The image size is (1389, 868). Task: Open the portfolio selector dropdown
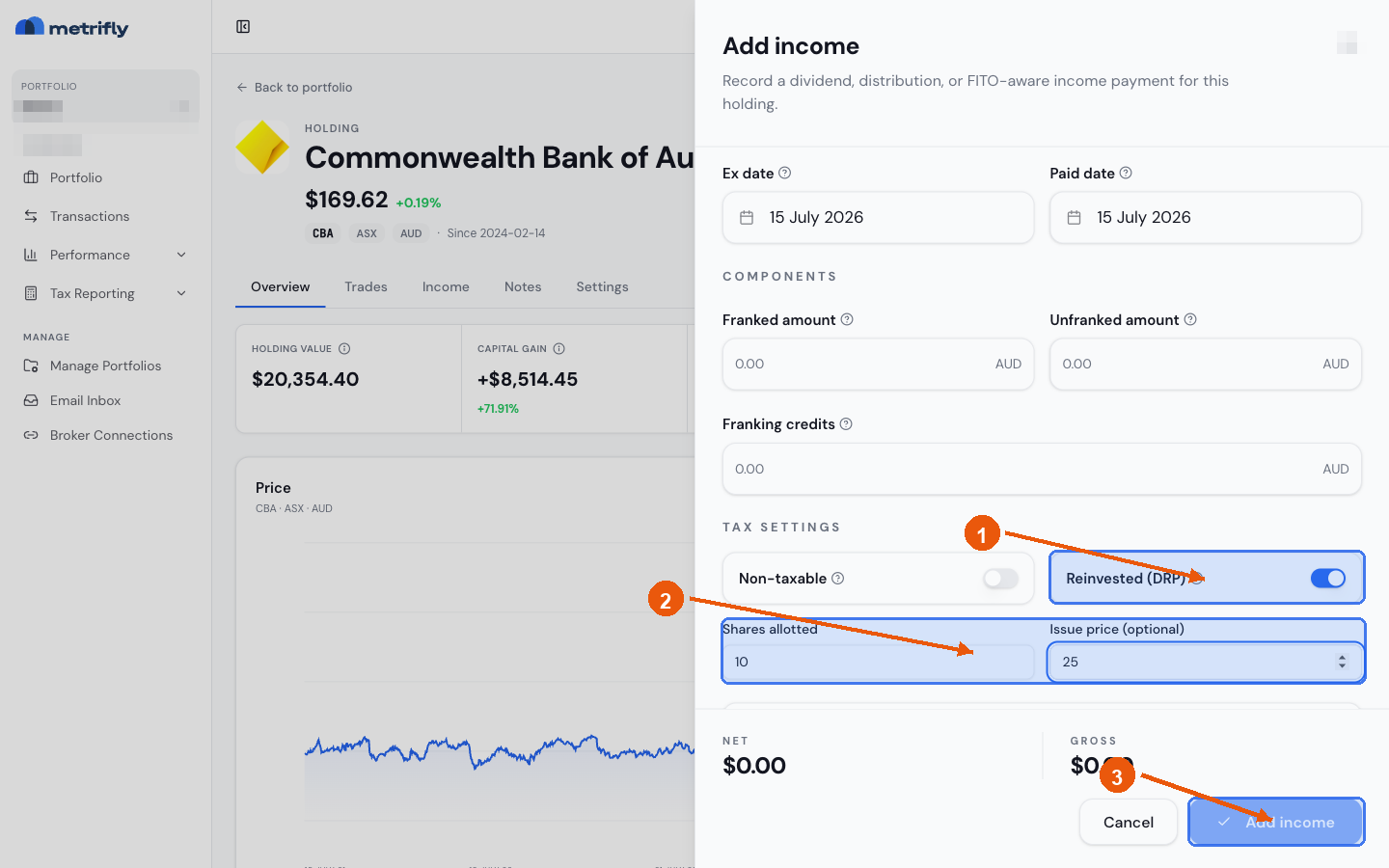coord(106,95)
